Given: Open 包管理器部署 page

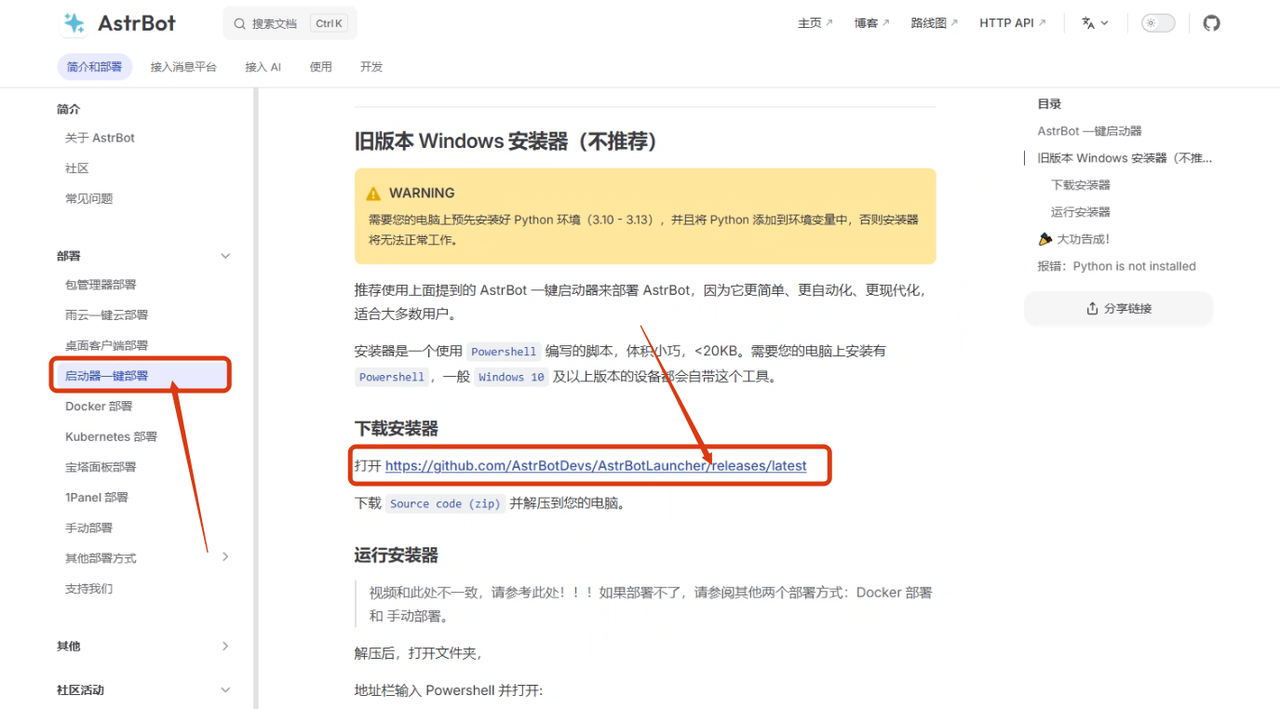Looking at the screenshot, I should 101,285.
